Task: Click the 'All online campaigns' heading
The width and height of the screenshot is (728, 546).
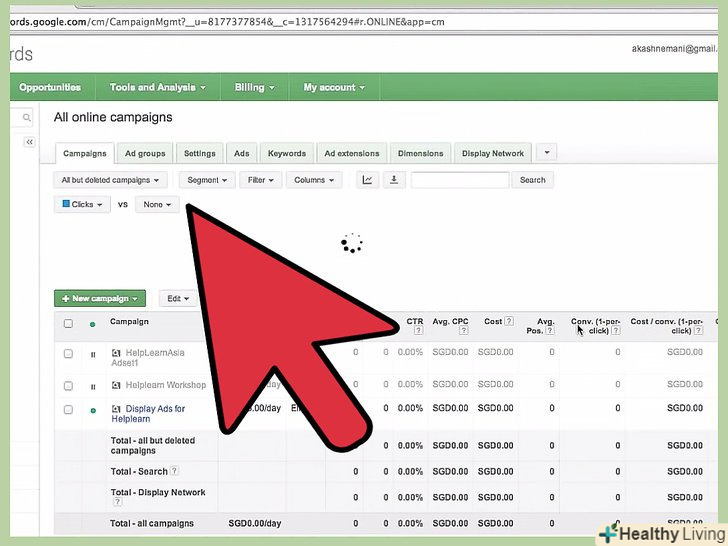Action: coord(113,117)
